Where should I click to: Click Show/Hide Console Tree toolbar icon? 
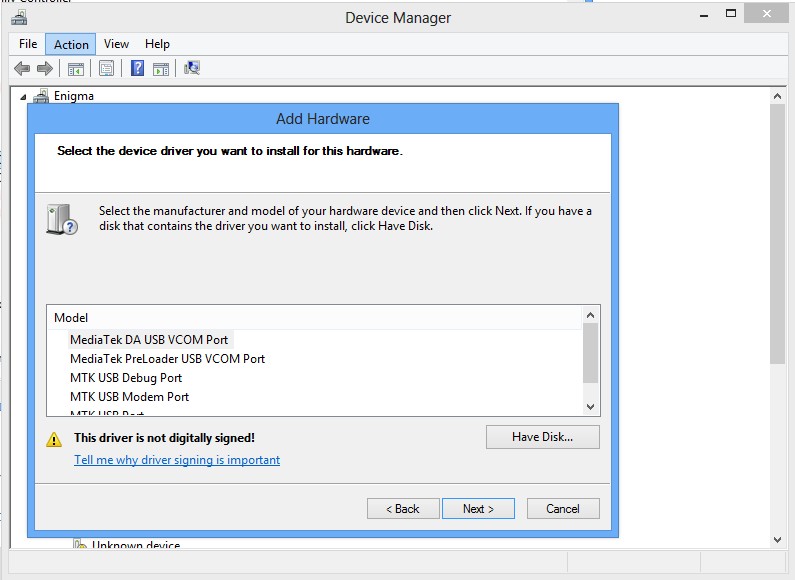coord(75,68)
